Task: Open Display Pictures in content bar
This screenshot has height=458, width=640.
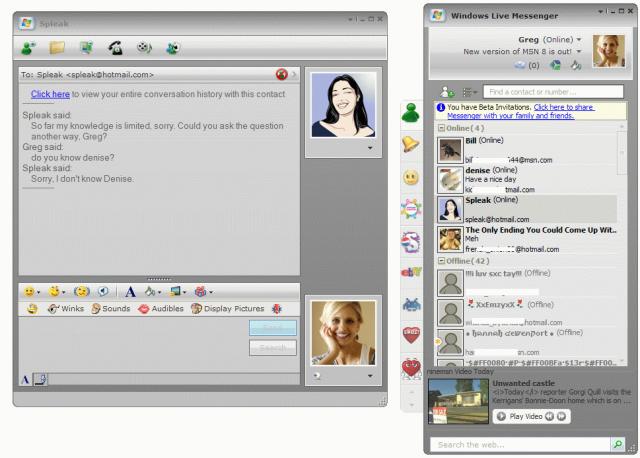Action: pyautogui.click(x=228, y=309)
